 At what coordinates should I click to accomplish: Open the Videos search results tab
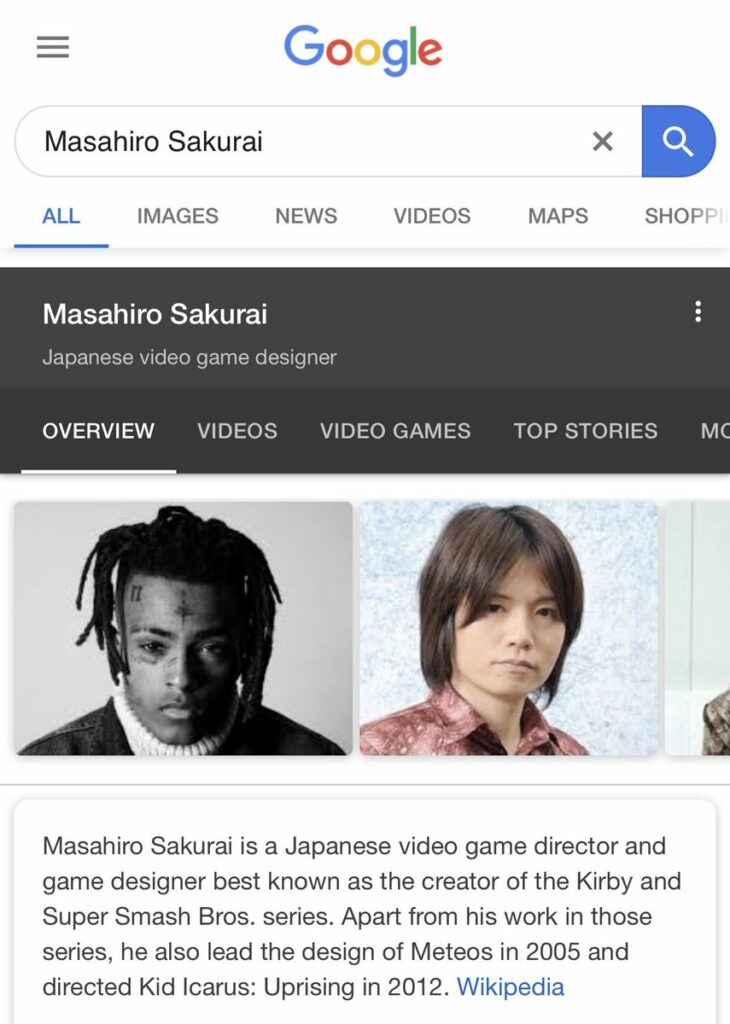tap(432, 216)
